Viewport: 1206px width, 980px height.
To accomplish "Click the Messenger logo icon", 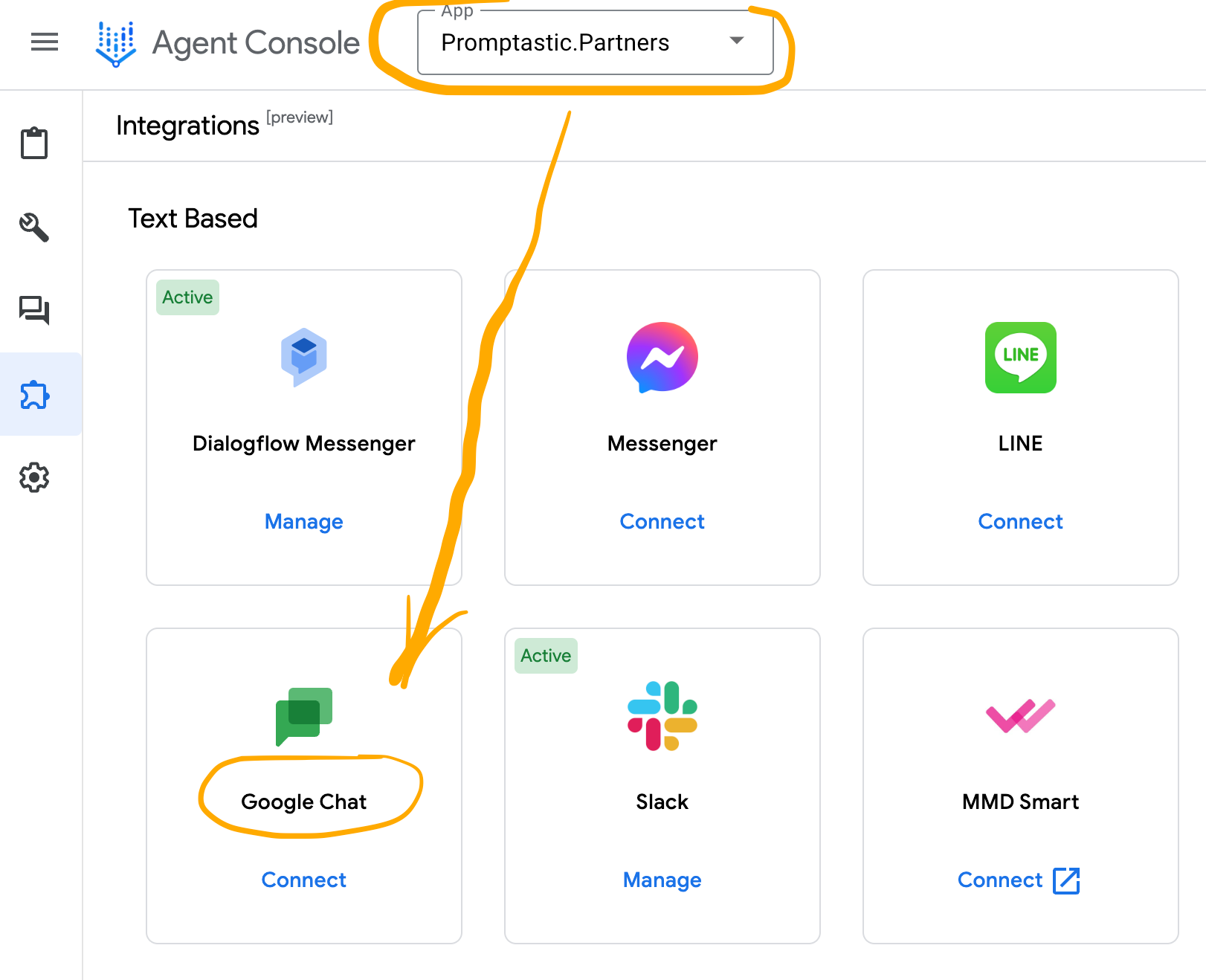I will pos(662,358).
